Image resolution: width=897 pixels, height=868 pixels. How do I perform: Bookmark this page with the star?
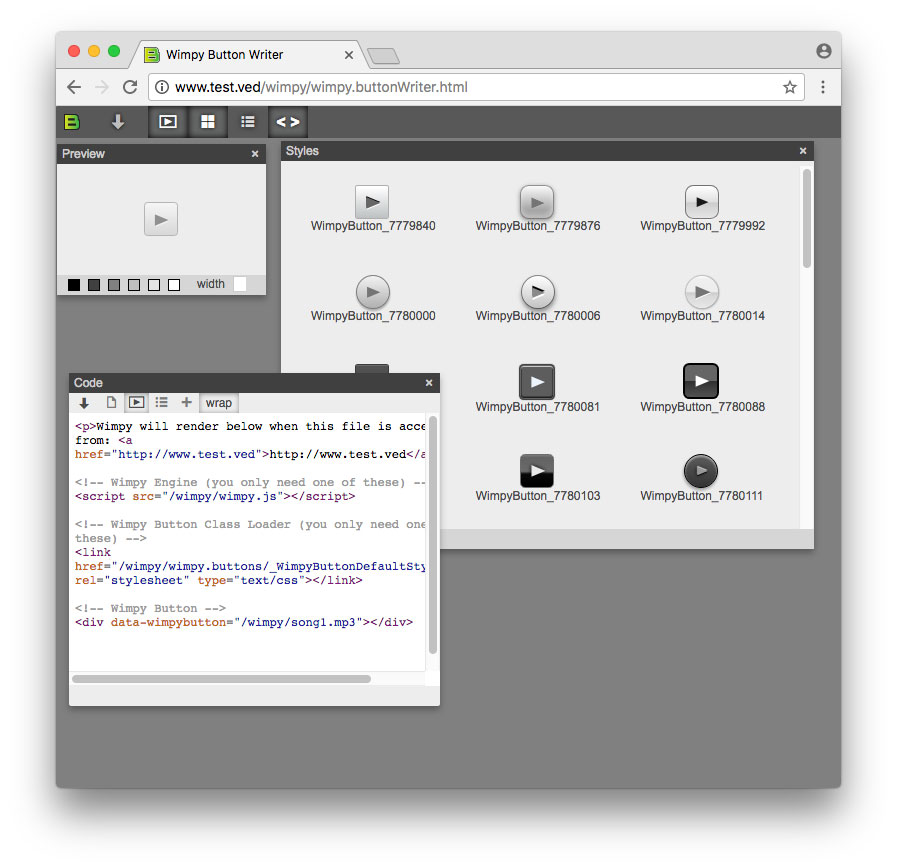point(789,87)
